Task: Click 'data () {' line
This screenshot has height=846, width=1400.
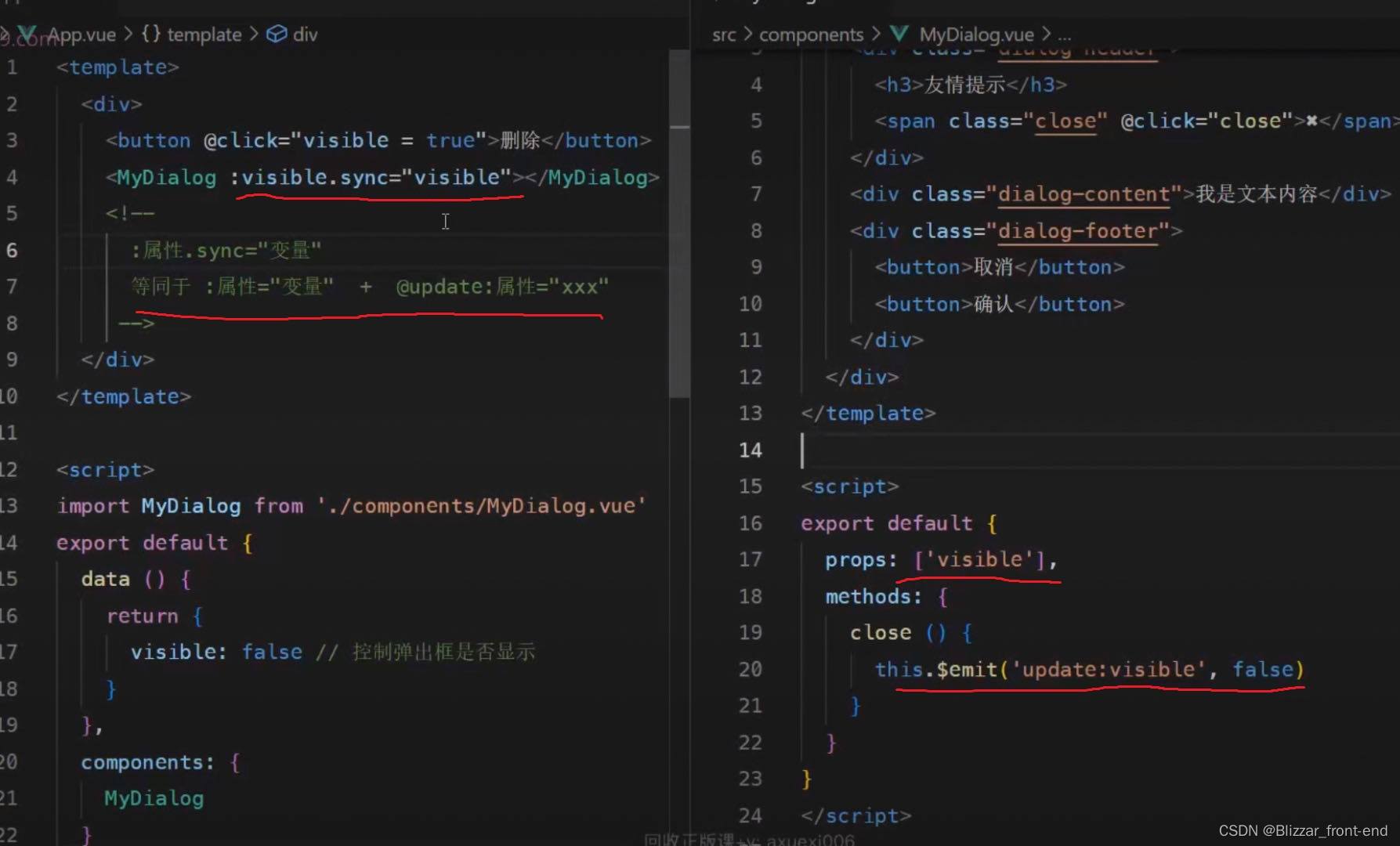Action: click(136, 579)
